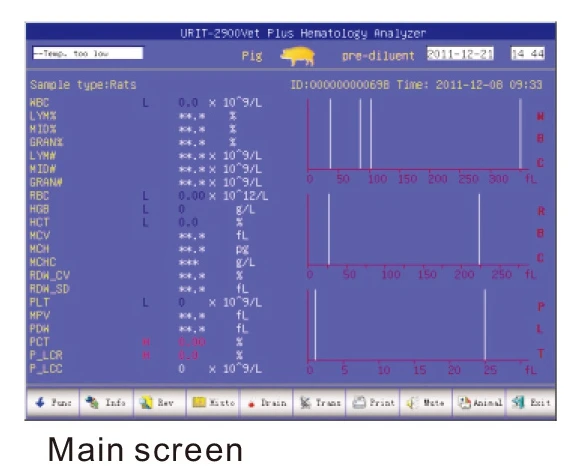
Task: Click the red H flag beside PCT
Action: [146, 342]
